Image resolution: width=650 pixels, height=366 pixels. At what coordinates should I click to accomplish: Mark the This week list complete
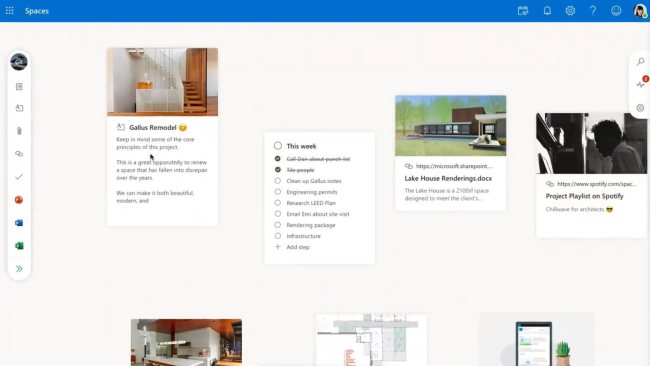278,145
